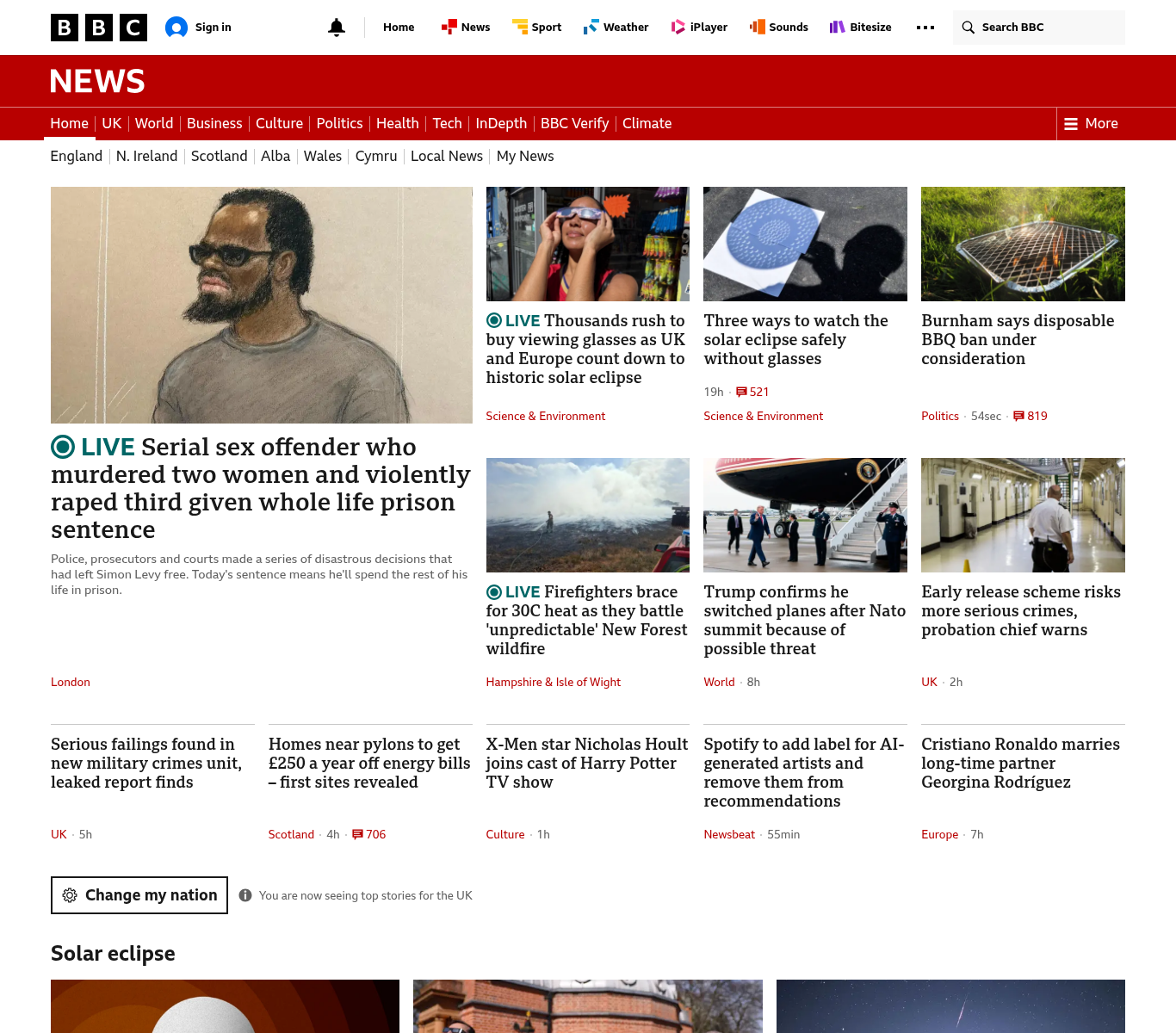Open the Trump plane stairs thumbnail

(805, 515)
